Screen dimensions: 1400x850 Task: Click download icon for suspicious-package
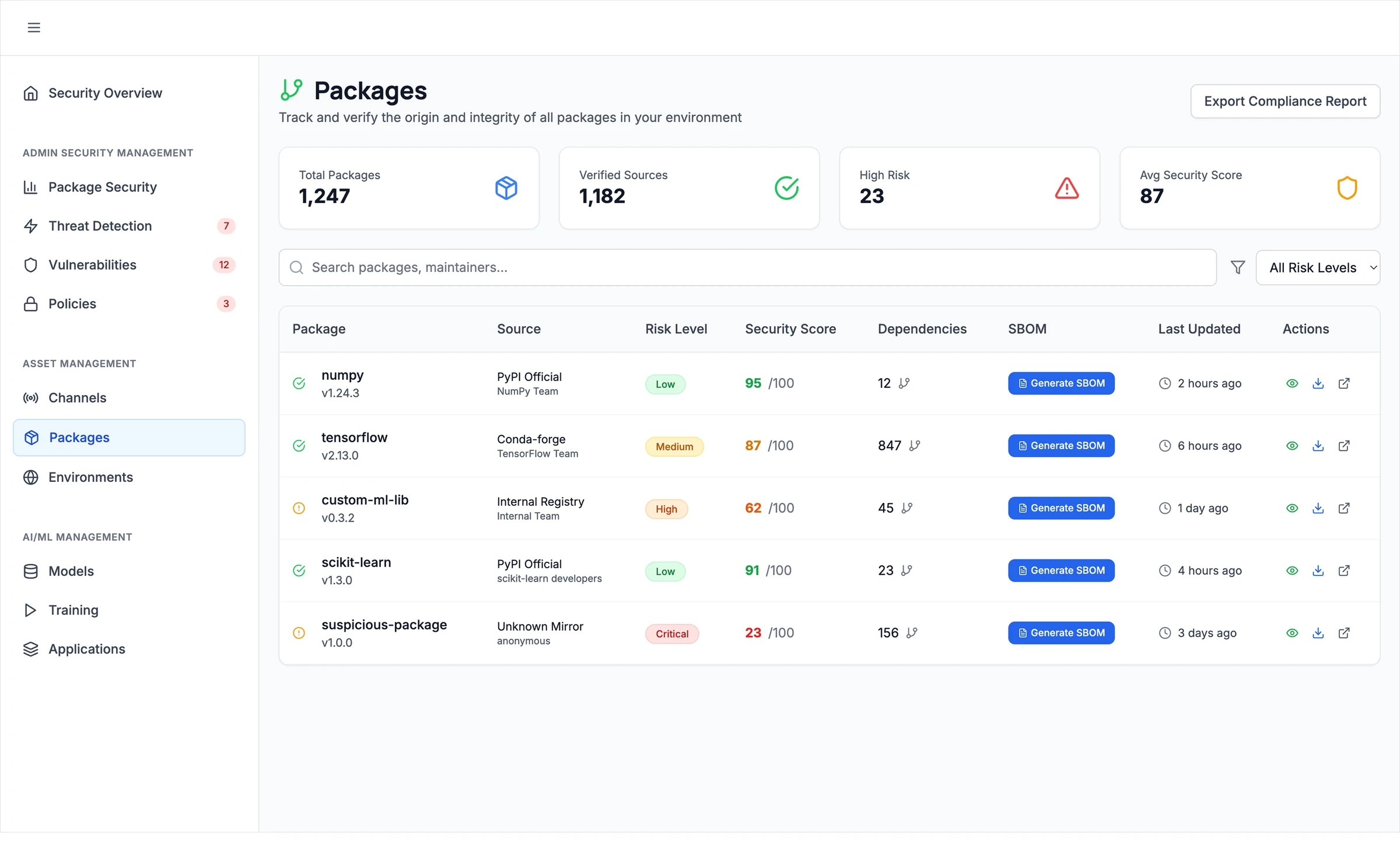[1318, 633]
